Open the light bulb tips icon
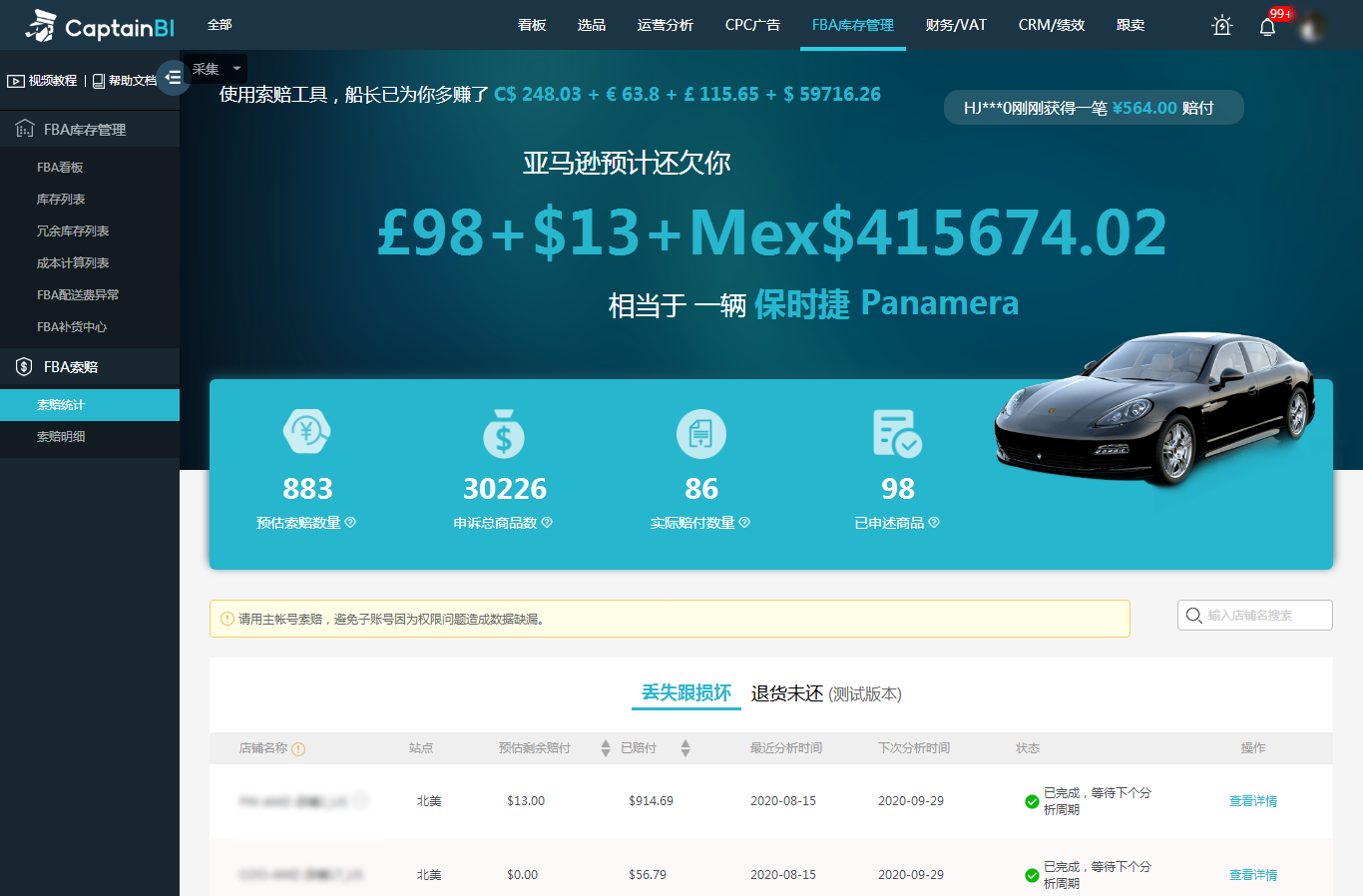The image size is (1363, 896). tap(1222, 26)
